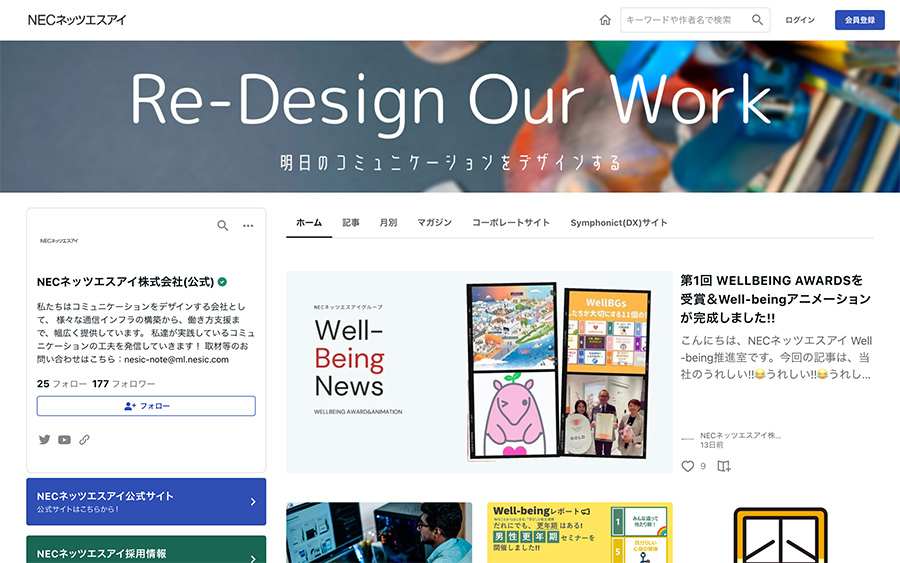Open the ログイン link

[800, 20]
